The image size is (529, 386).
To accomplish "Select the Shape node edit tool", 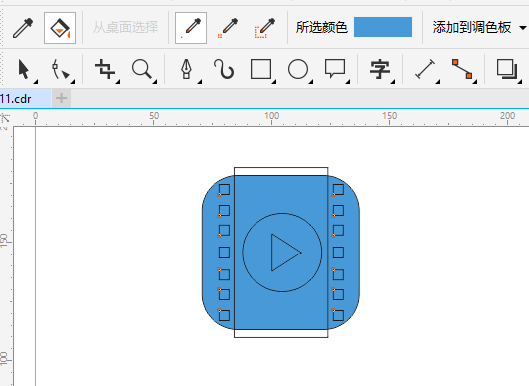I will (x=60, y=69).
